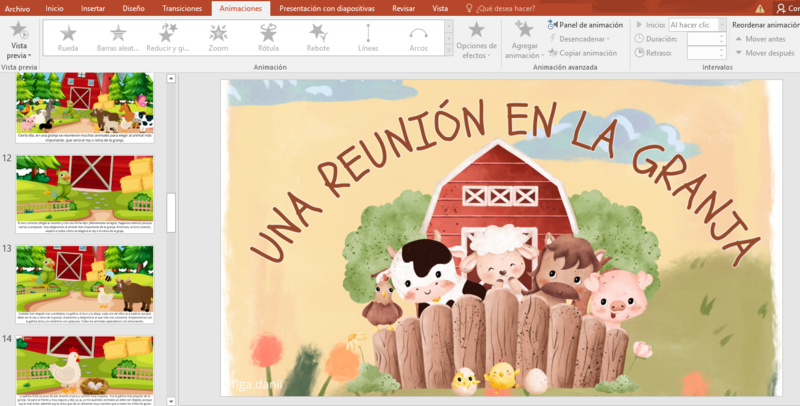Click the slide panel scrollbar thumb
The height and width of the screenshot is (406, 800).
point(171,213)
